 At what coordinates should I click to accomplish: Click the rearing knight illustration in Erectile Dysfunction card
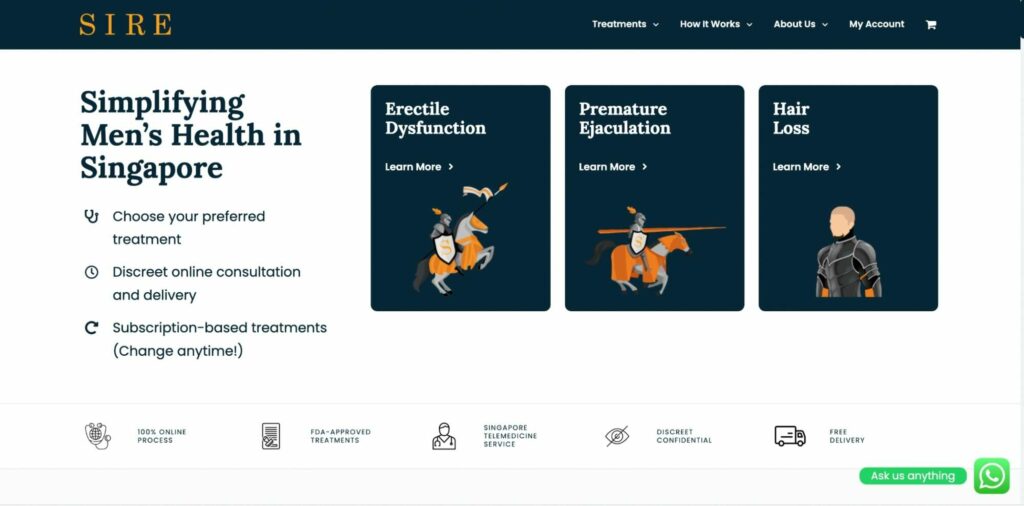pyautogui.click(x=460, y=239)
